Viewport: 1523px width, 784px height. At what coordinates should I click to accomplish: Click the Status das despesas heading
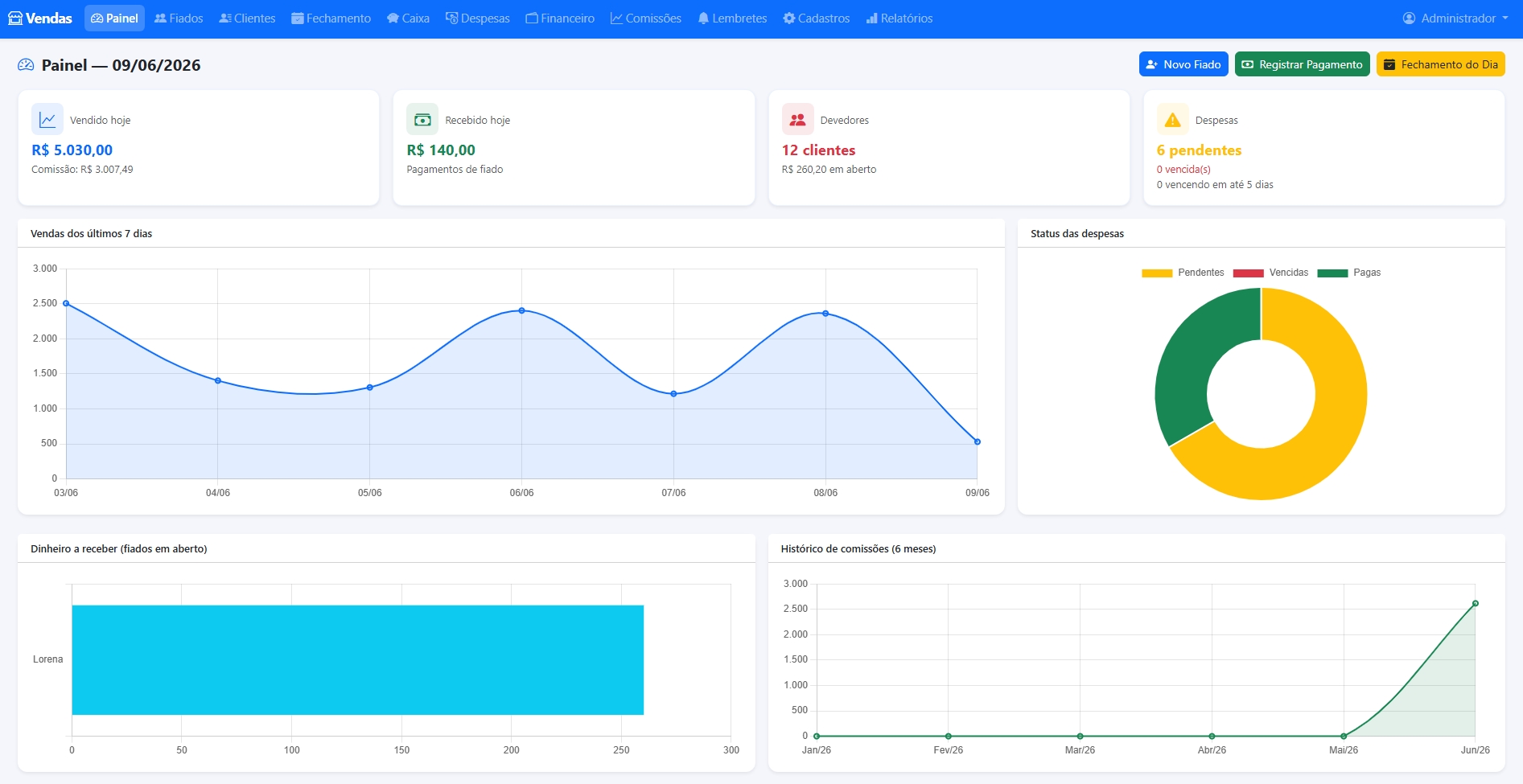tap(1077, 234)
